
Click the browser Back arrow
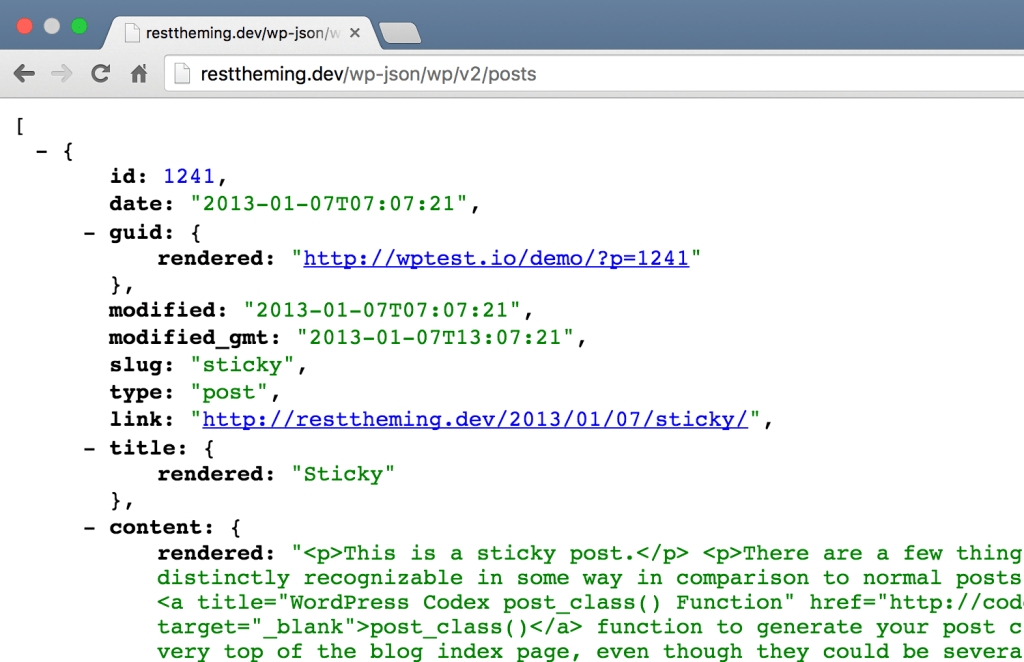(x=24, y=74)
